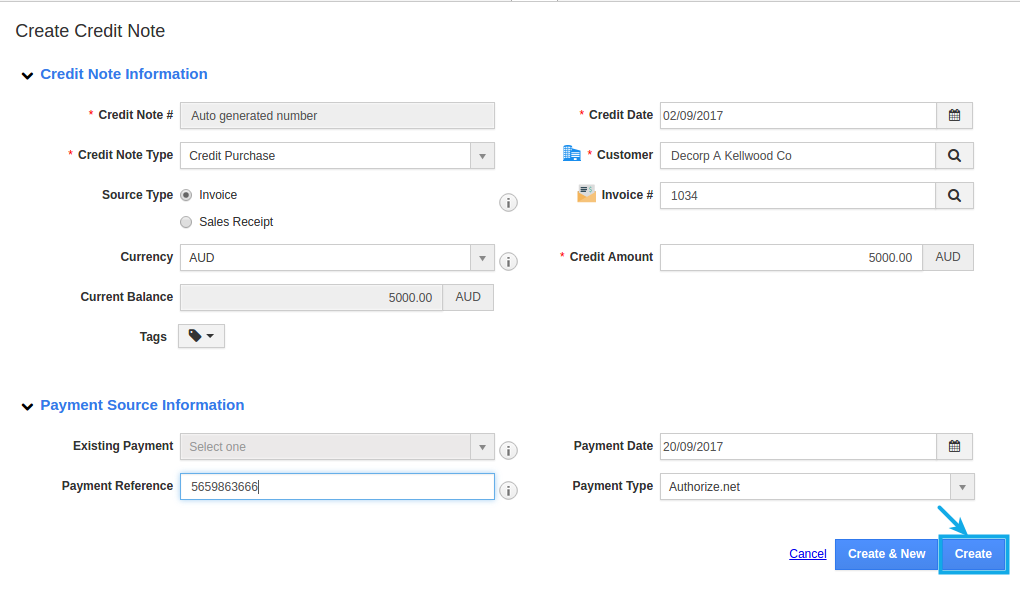Image resolution: width=1020 pixels, height=598 pixels.
Task: Click the customer building icon
Action: pos(571,154)
